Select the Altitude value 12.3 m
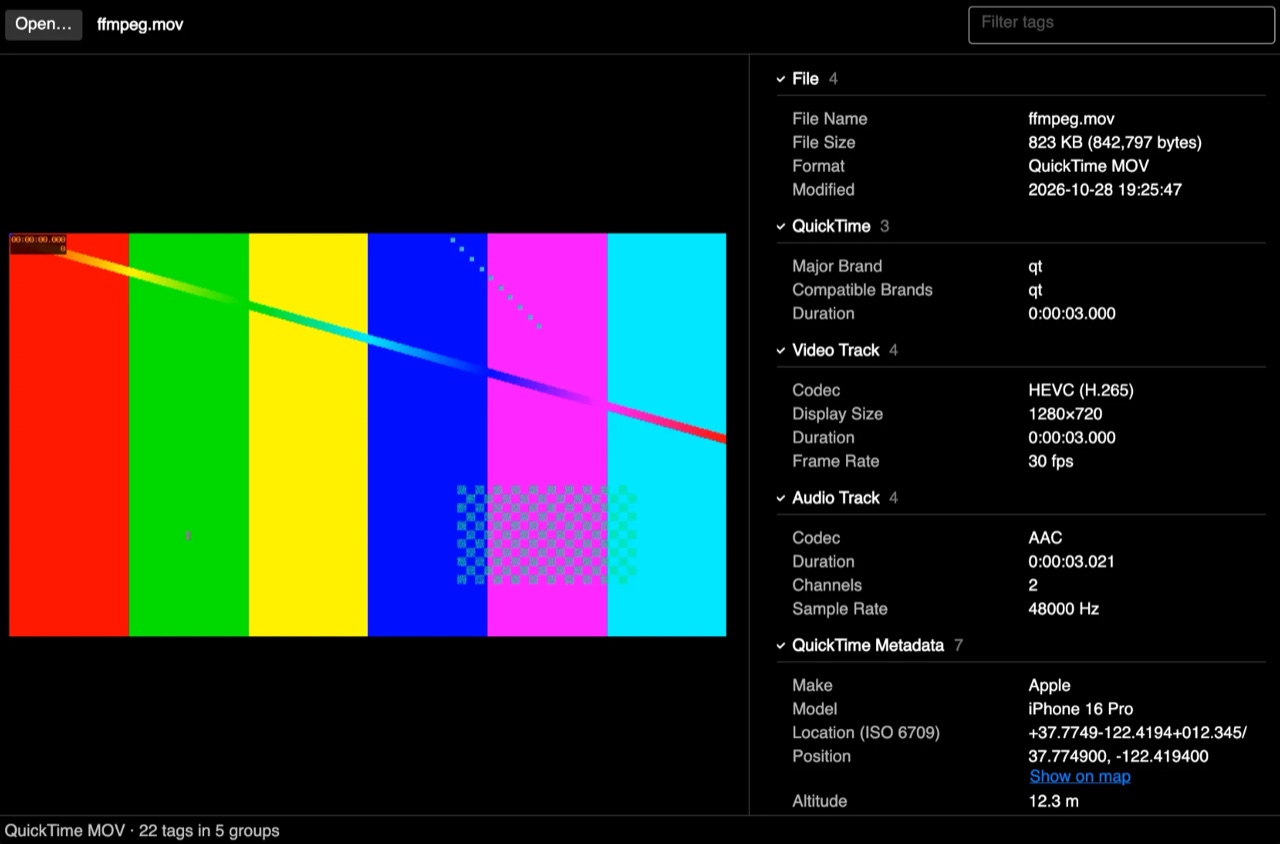The height and width of the screenshot is (844, 1280). 1053,801
